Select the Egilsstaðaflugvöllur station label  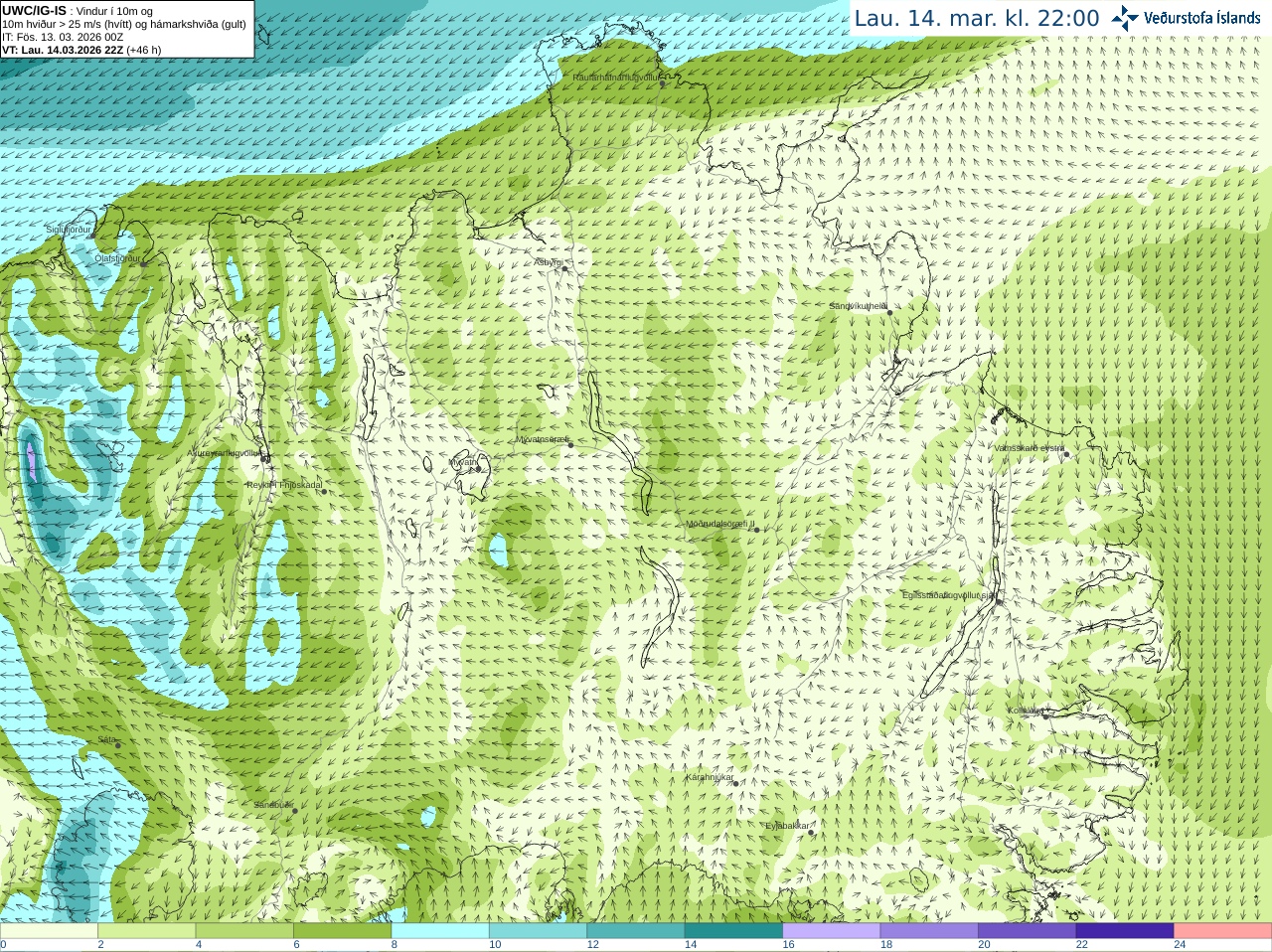tap(949, 595)
